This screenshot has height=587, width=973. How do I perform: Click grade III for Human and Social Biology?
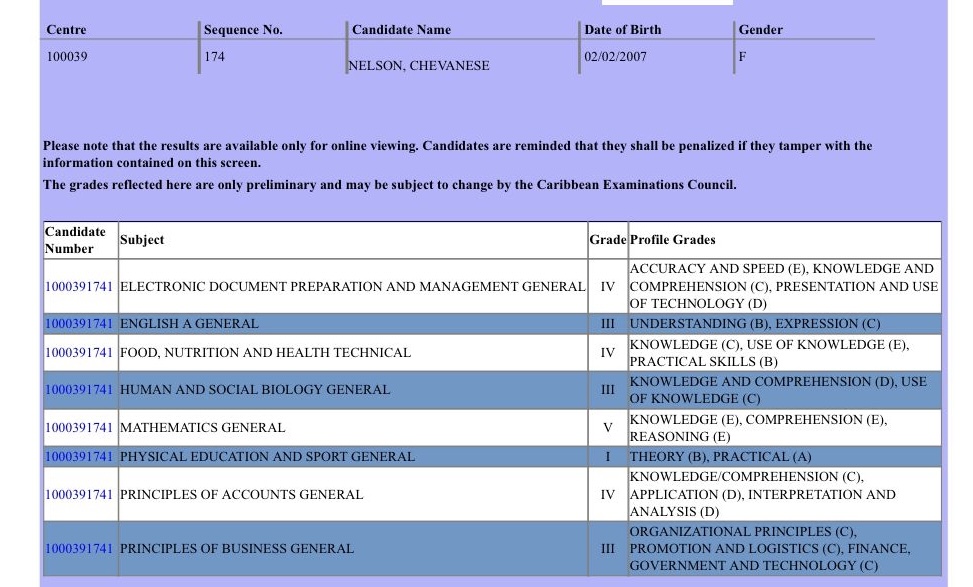[x=608, y=390]
